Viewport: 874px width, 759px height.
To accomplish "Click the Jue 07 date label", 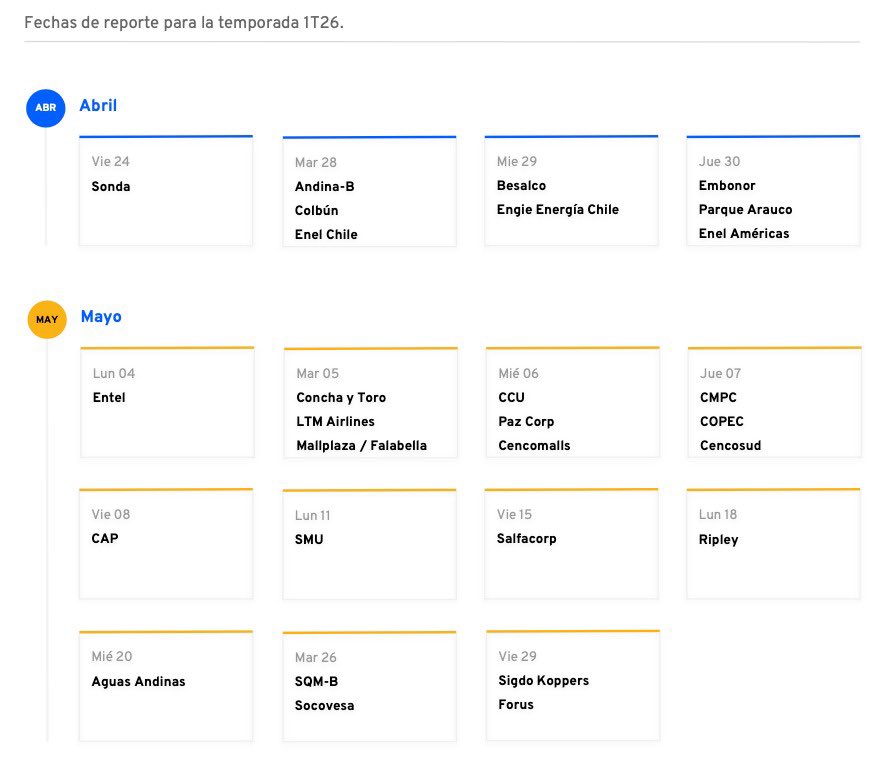I will tap(720, 373).
